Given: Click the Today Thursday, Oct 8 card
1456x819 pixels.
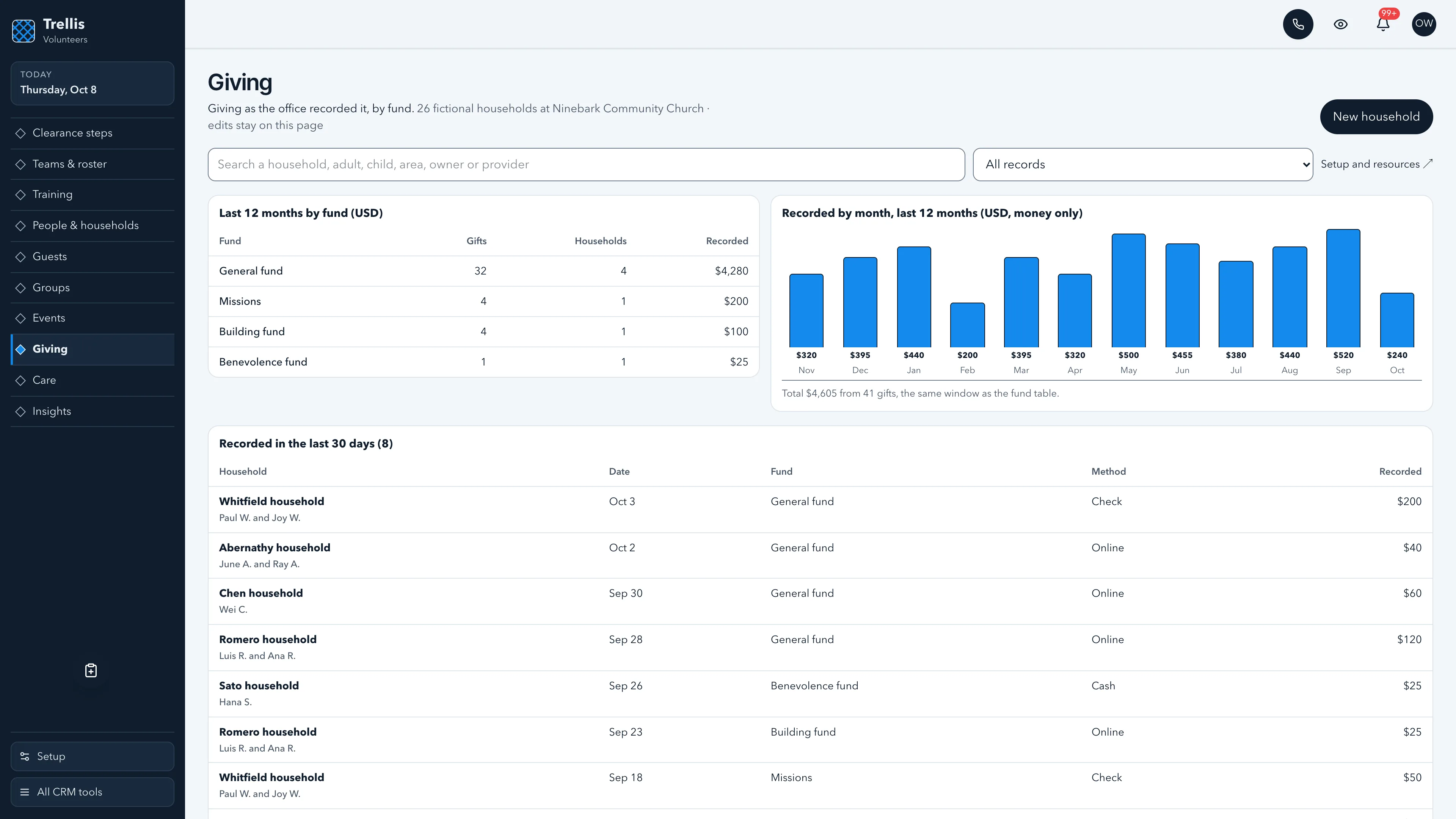Looking at the screenshot, I should (92, 83).
